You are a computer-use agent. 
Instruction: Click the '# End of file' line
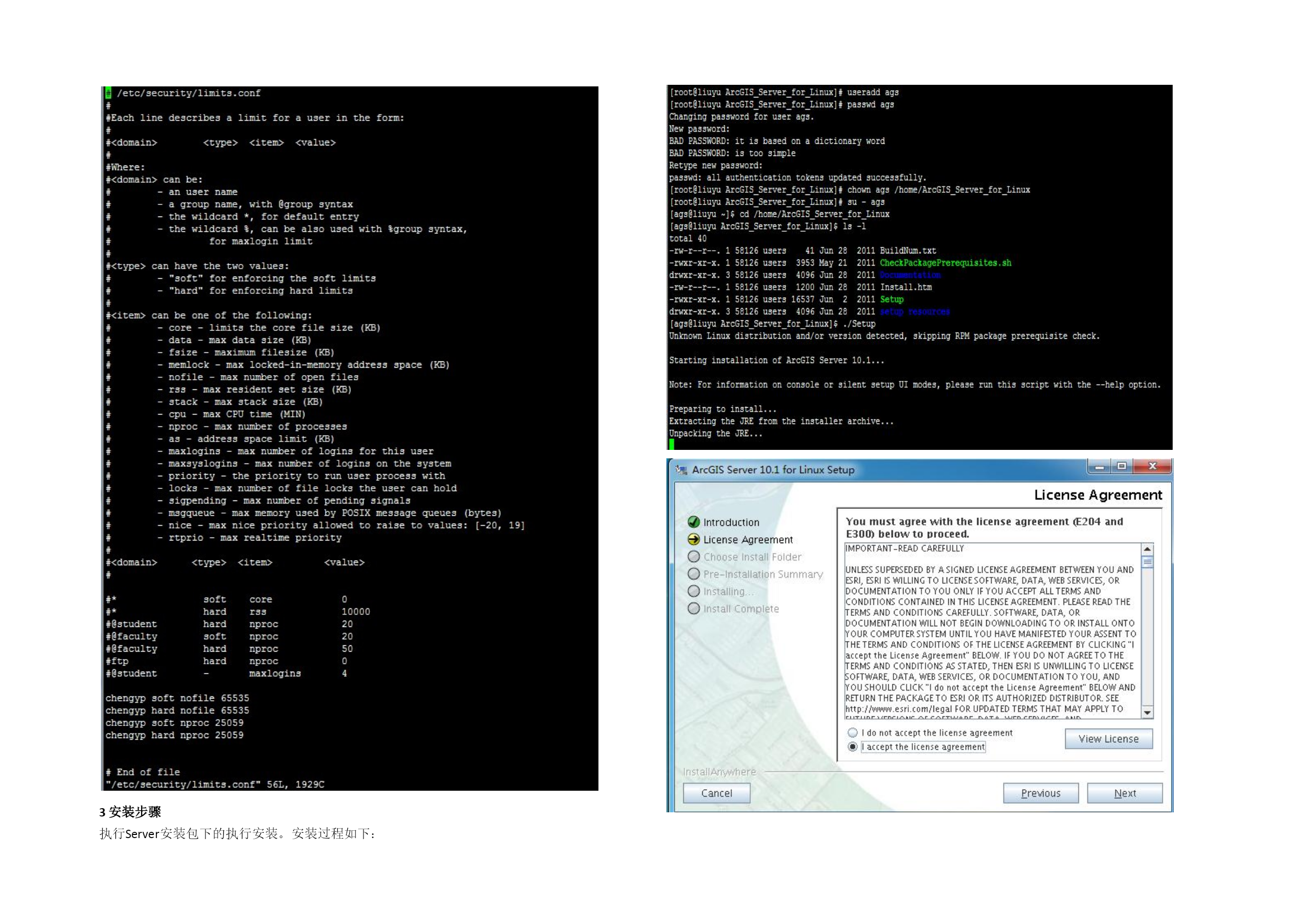click(143, 773)
